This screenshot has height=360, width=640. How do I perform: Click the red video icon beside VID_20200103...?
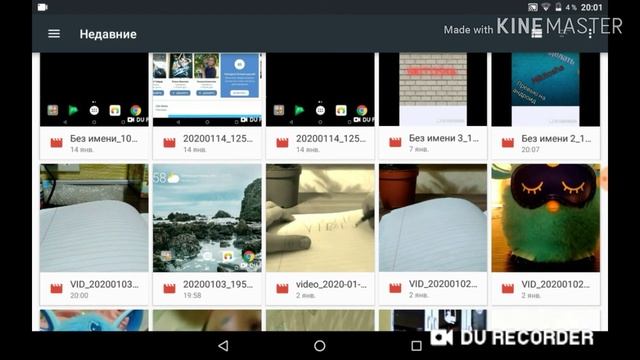pyautogui.click(x=56, y=289)
